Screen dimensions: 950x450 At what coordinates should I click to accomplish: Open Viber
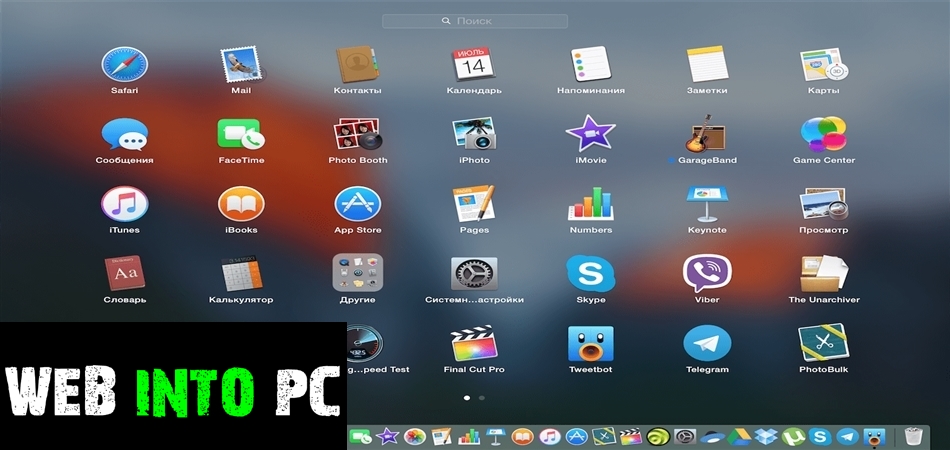(x=707, y=273)
